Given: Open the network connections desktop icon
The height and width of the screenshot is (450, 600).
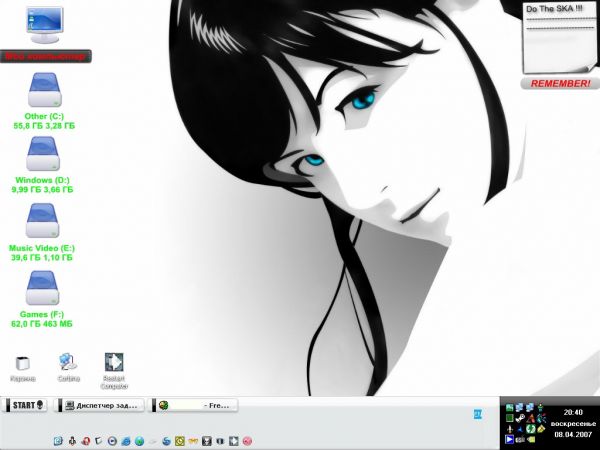Looking at the screenshot, I should click(68, 362).
